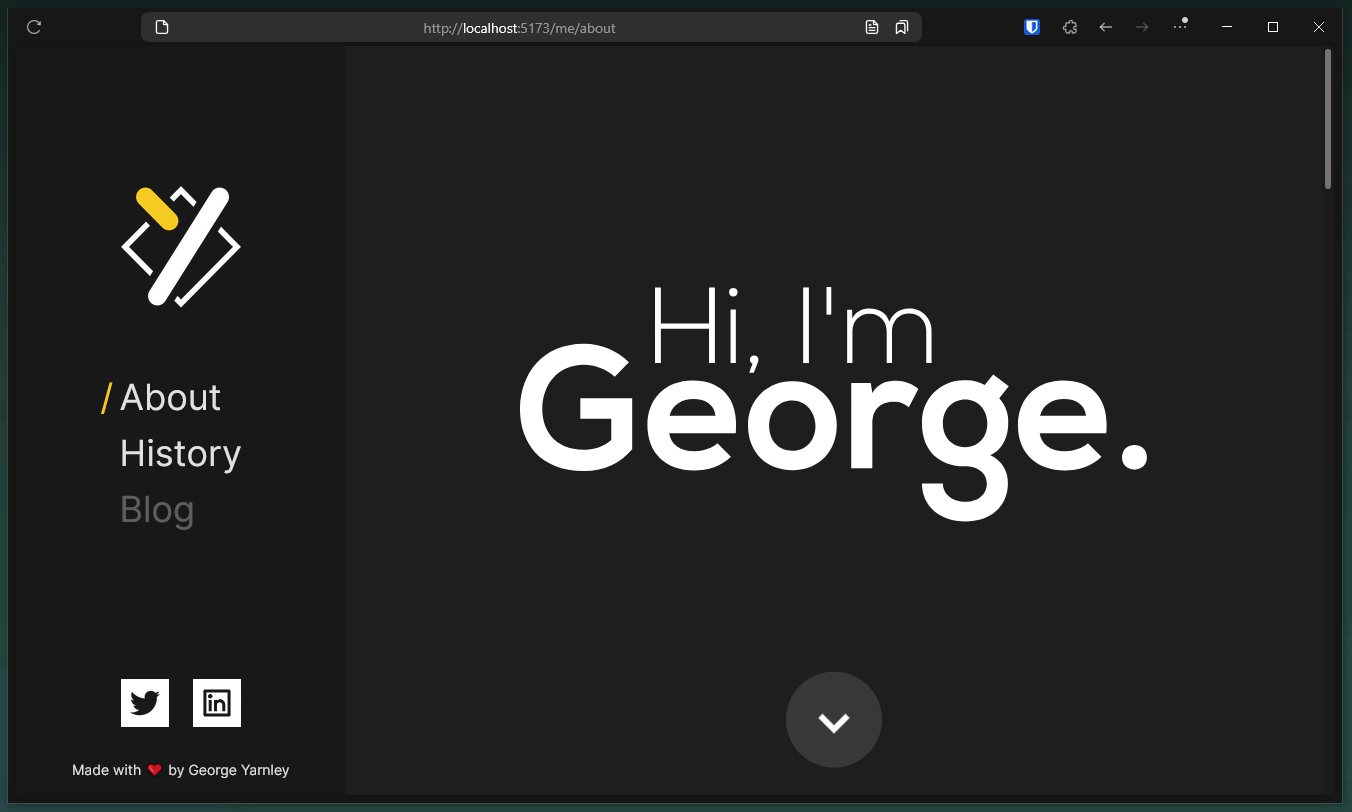Open reader view from the address bar
This screenshot has width=1352, height=812.
871,27
